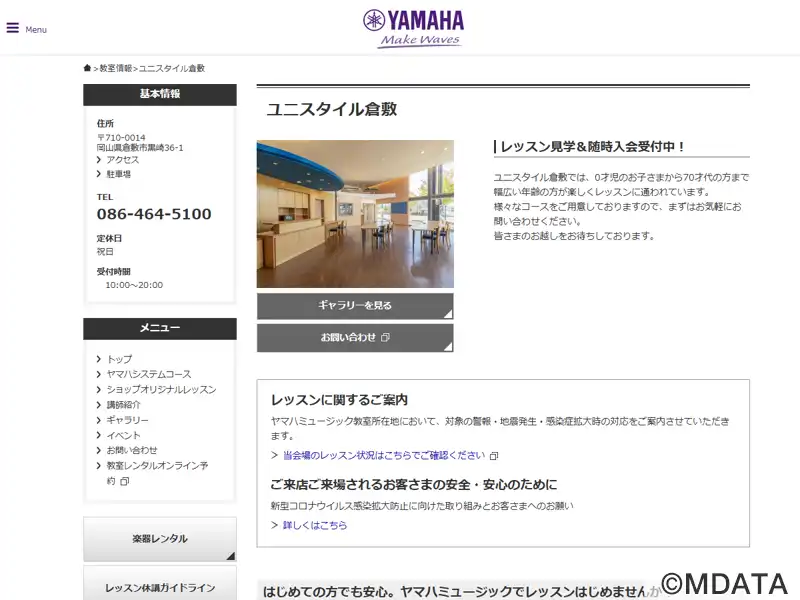
Task: Click the レッスンに関するご案内 heading
Action: [339, 400]
